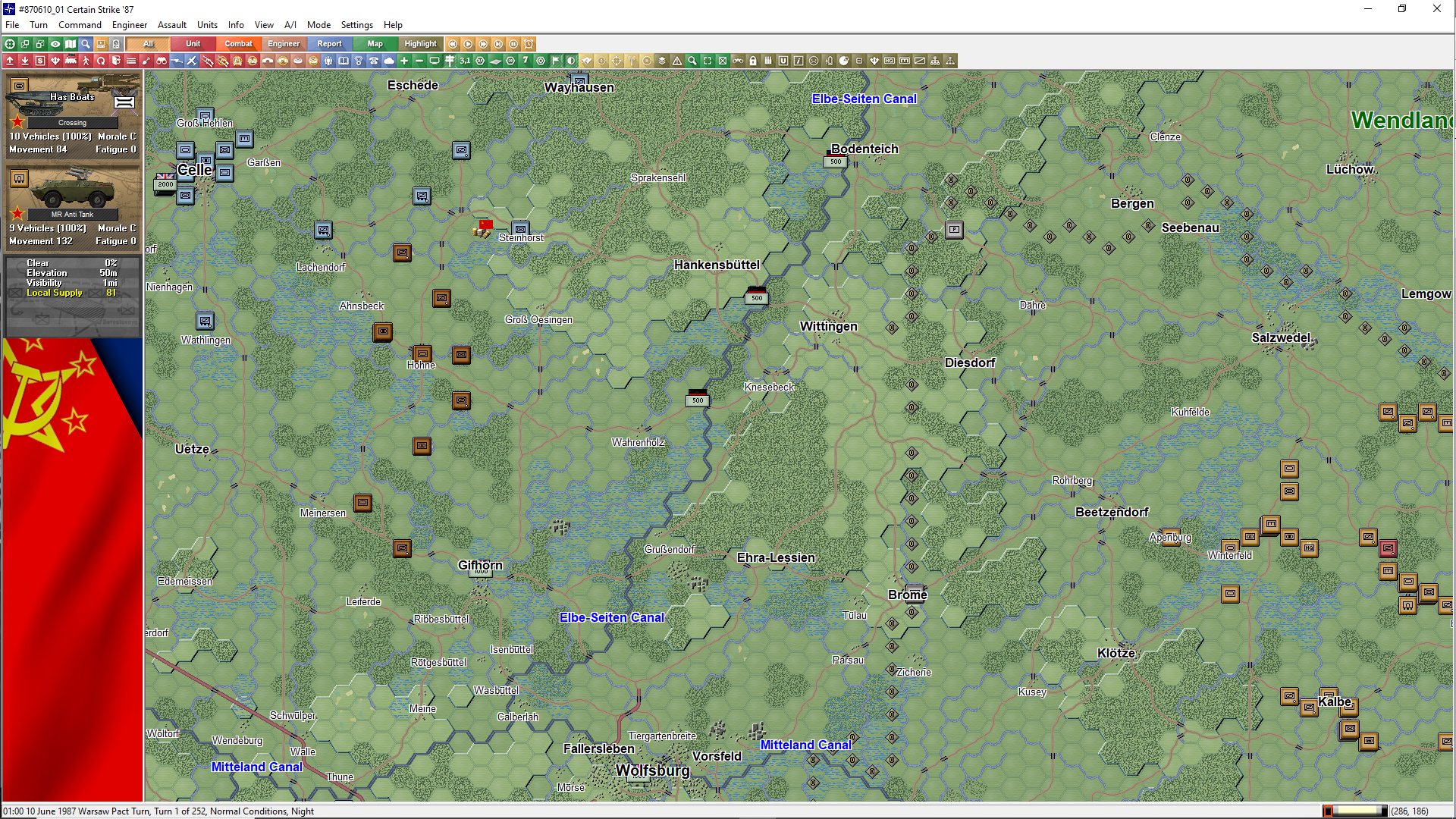Expand the Units menu
This screenshot has height=819, width=1456.
207,24
